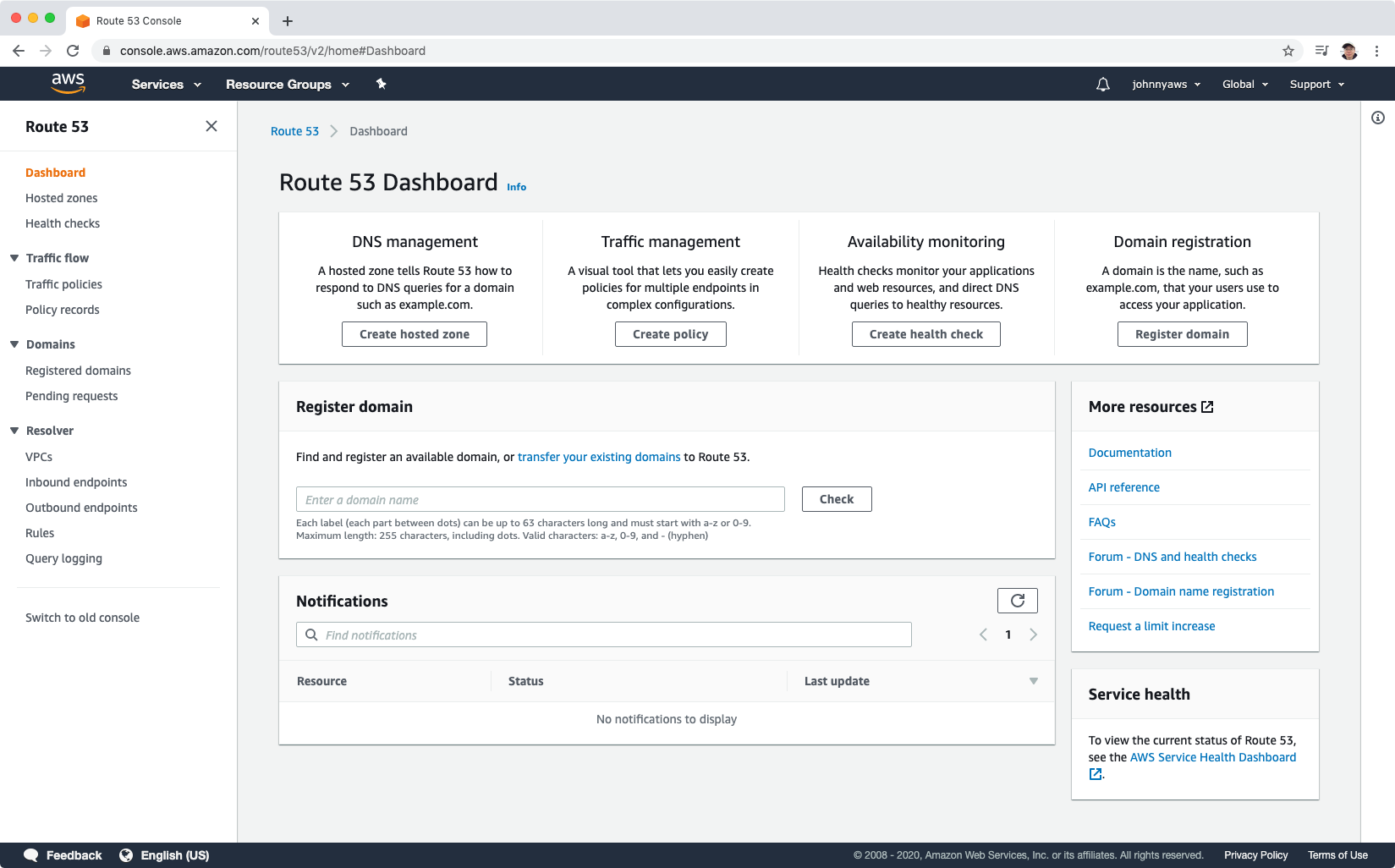Collapse the Traffic flow section

[x=14, y=258]
